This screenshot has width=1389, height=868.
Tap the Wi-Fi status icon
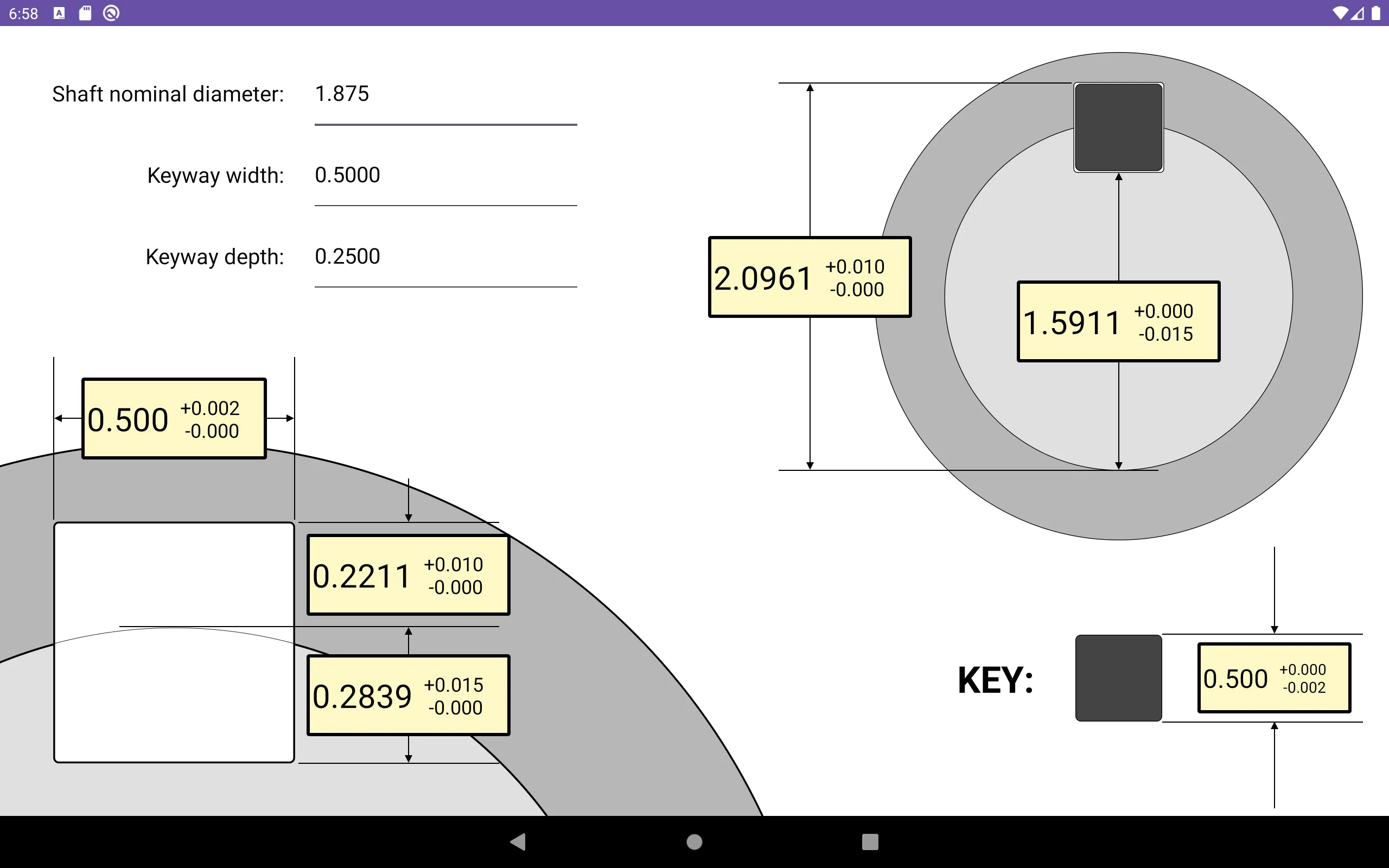[1340, 13]
